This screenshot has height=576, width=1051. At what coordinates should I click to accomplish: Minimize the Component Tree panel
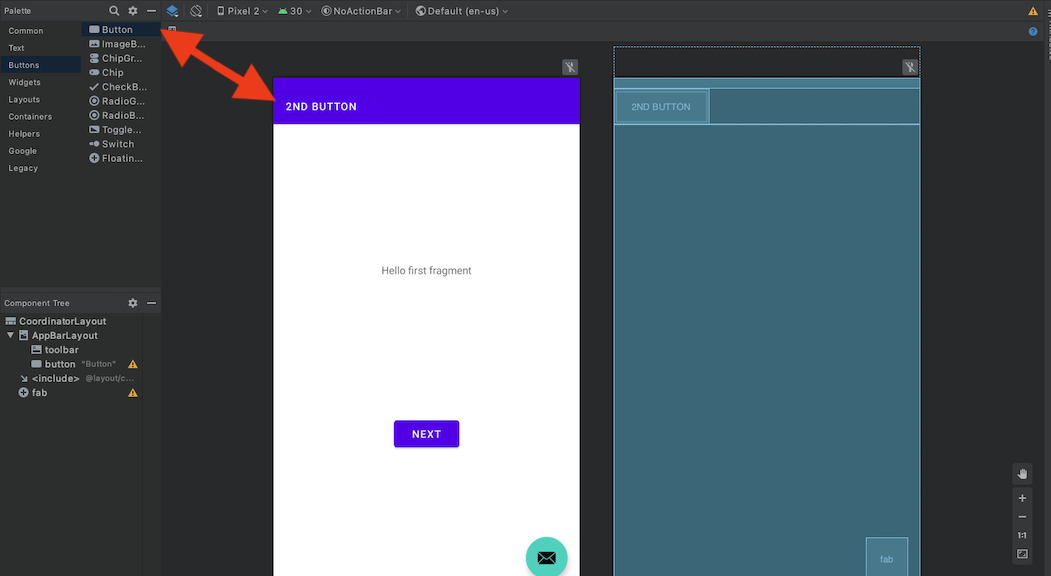(151, 303)
